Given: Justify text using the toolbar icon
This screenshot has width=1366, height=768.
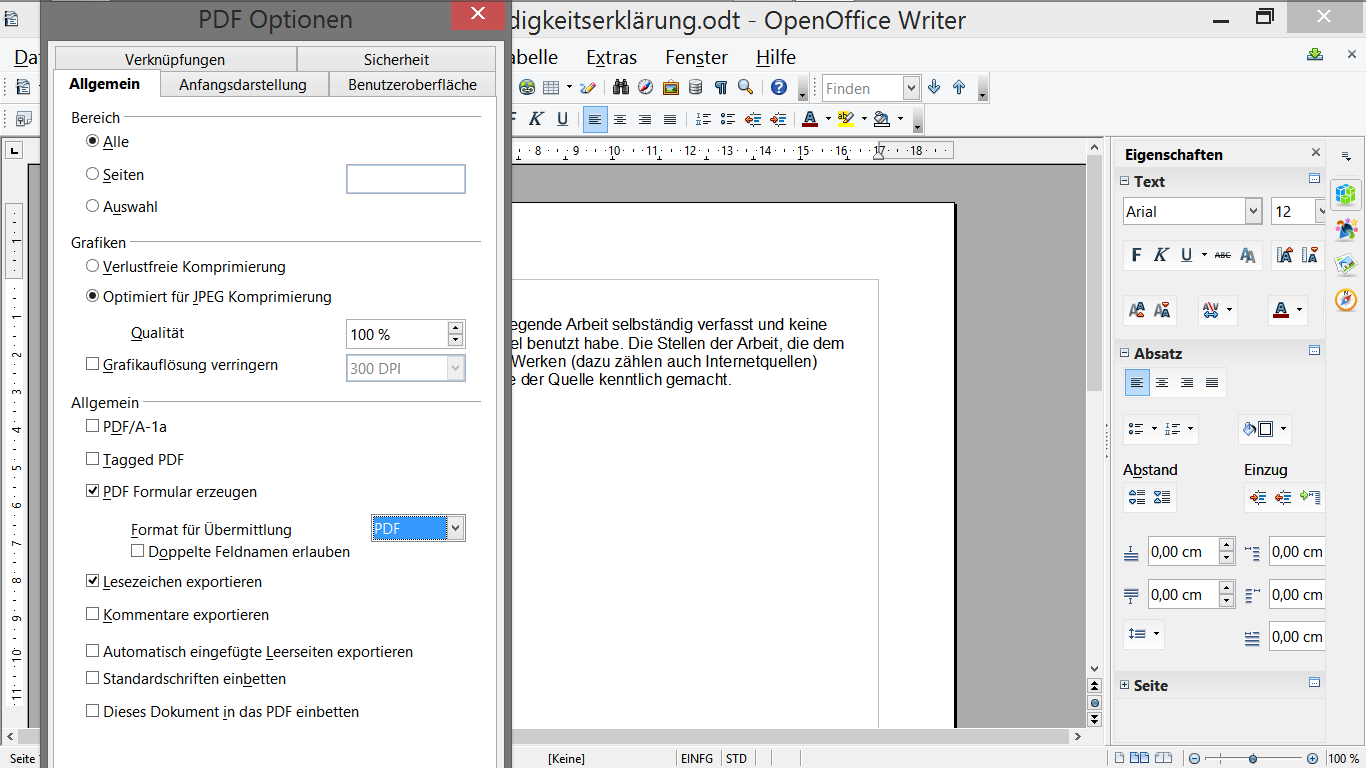Looking at the screenshot, I should (x=670, y=119).
